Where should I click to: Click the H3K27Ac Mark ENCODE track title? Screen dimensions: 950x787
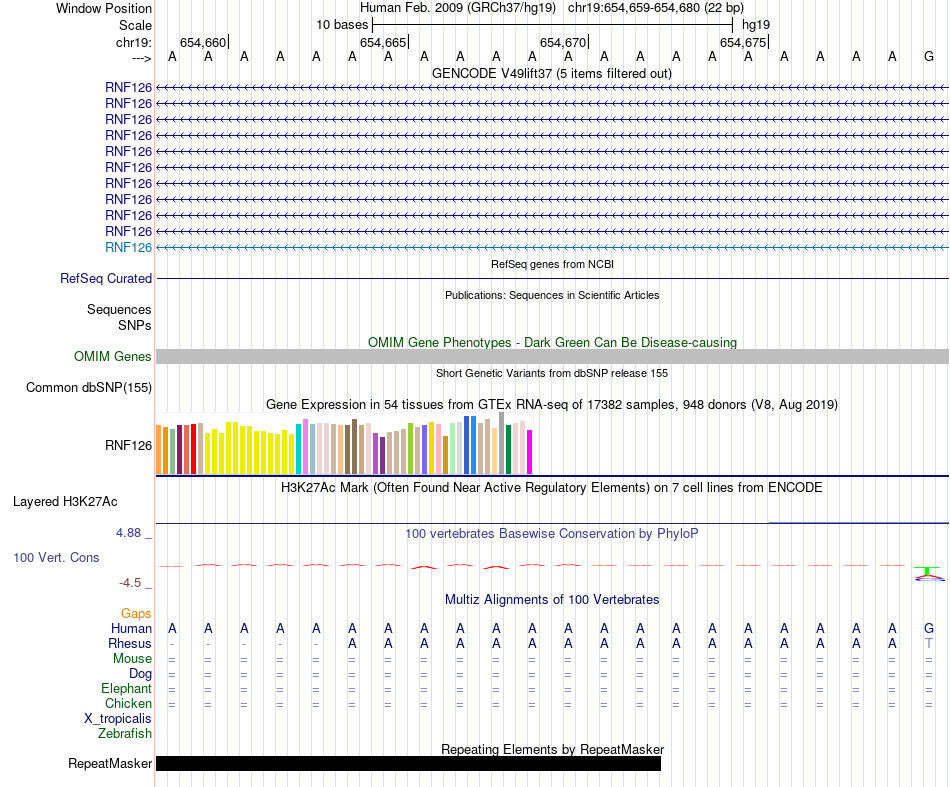[x=552, y=488]
